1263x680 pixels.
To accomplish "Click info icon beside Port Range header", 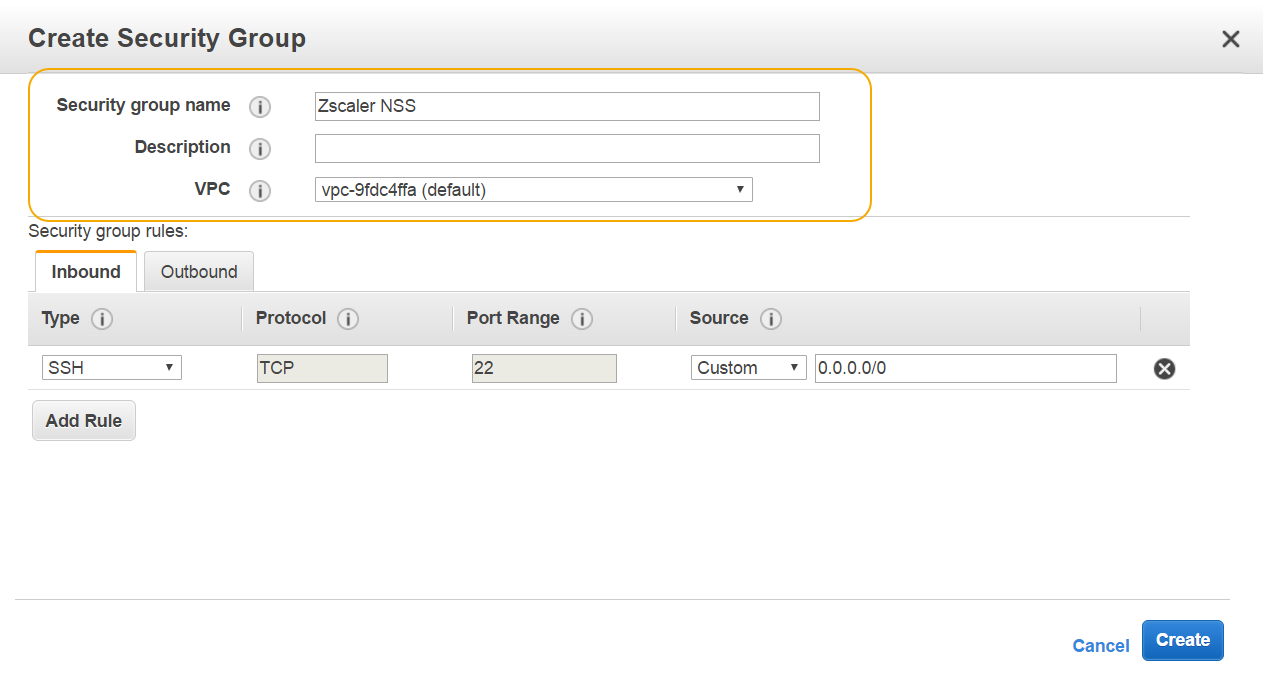I will [x=582, y=319].
